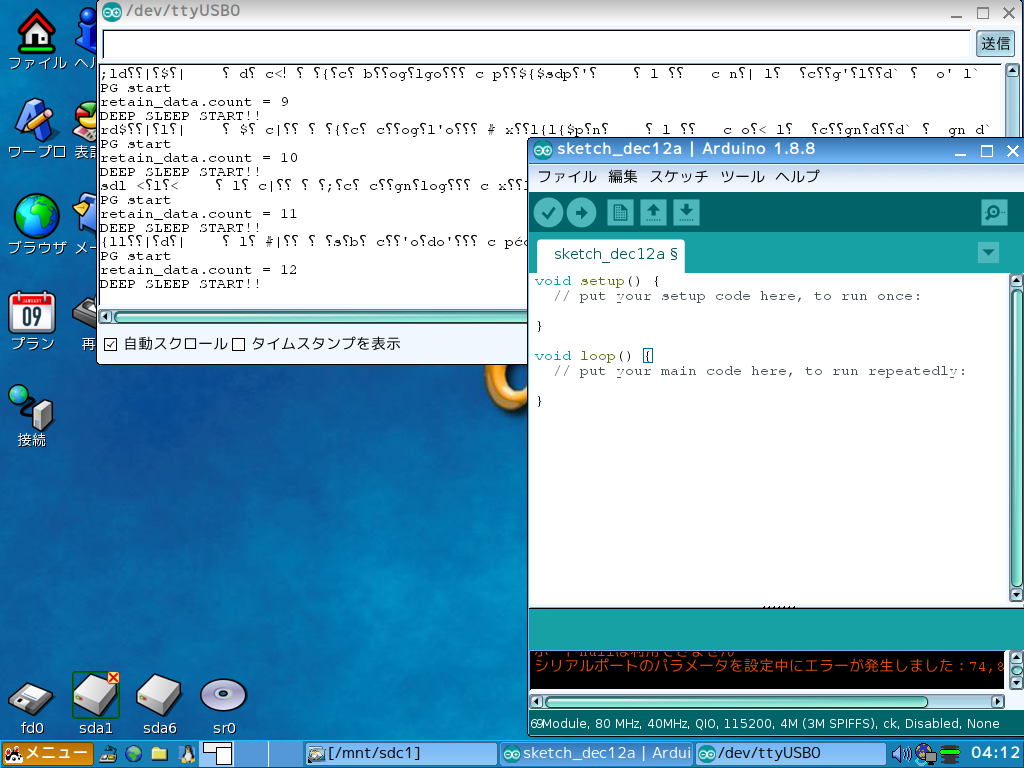
Task: Click the Upload arrow button in Arduino
Action: 581,213
